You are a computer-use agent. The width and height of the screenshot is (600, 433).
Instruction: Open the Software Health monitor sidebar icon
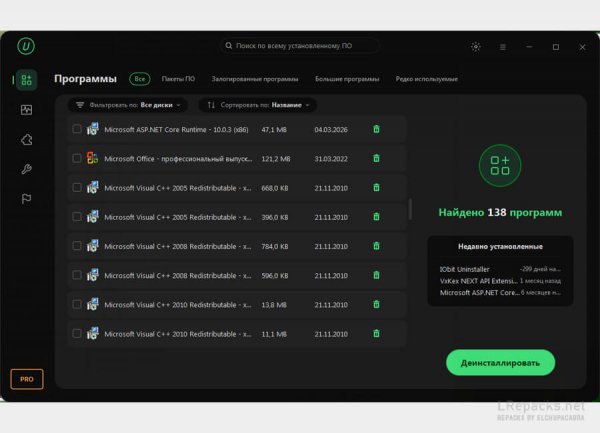26,110
